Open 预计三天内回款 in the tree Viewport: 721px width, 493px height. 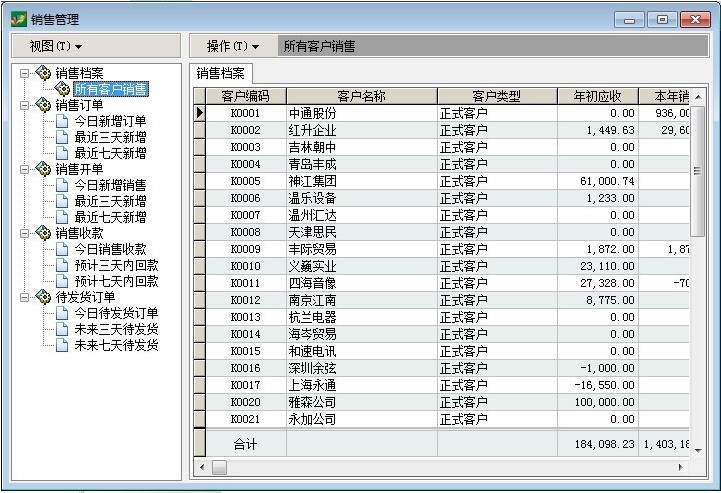tap(116, 265)
